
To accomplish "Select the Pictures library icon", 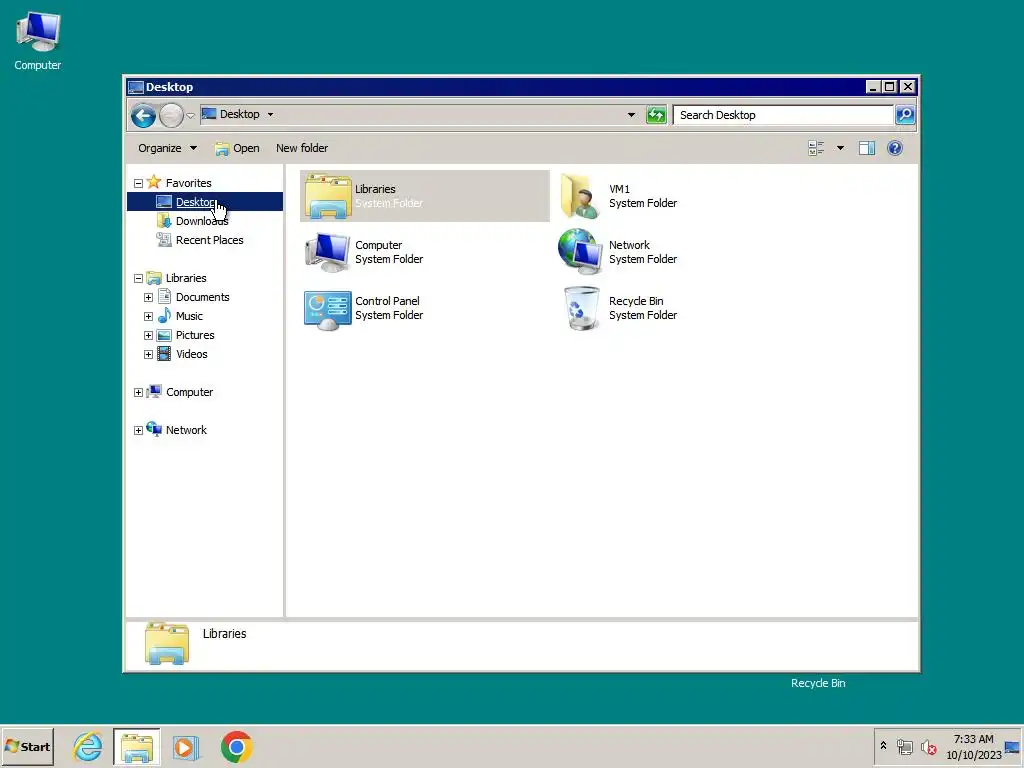I will coord(164,335).
